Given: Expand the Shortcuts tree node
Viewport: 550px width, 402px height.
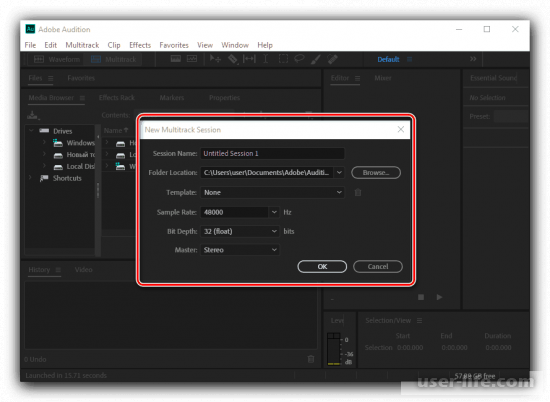Looking at the screenshot, I should [x=31, y=178].
